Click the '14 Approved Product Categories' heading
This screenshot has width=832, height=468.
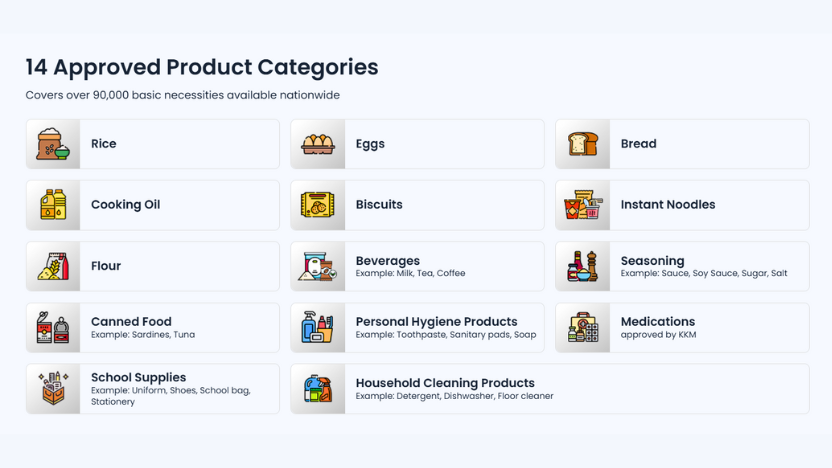click(x=202, y=67)
